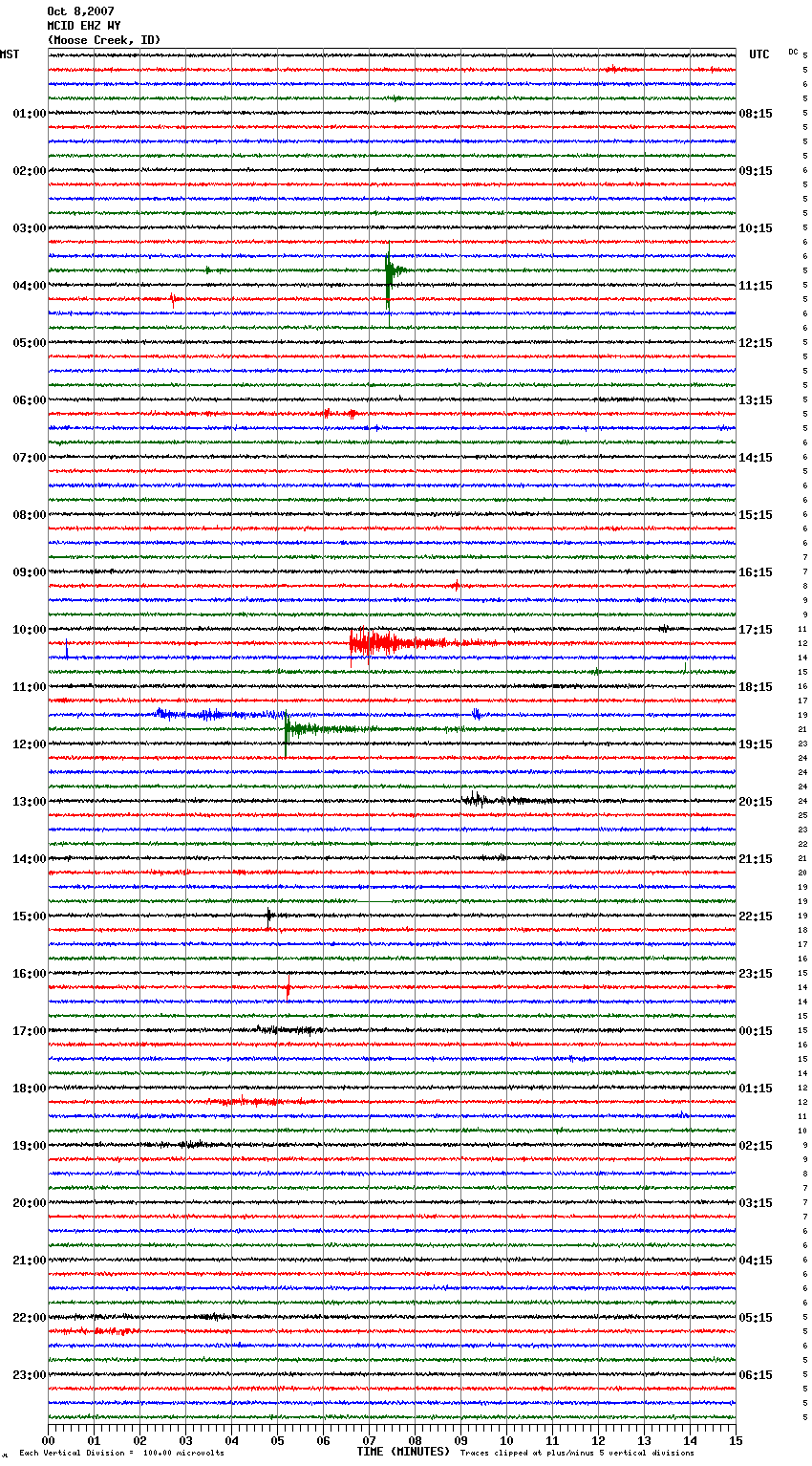Image resolution: width=812 pixels, height=1466 pixels.
Task: Click the red spike below the 16:00 trace
Action: coord(288,986)
